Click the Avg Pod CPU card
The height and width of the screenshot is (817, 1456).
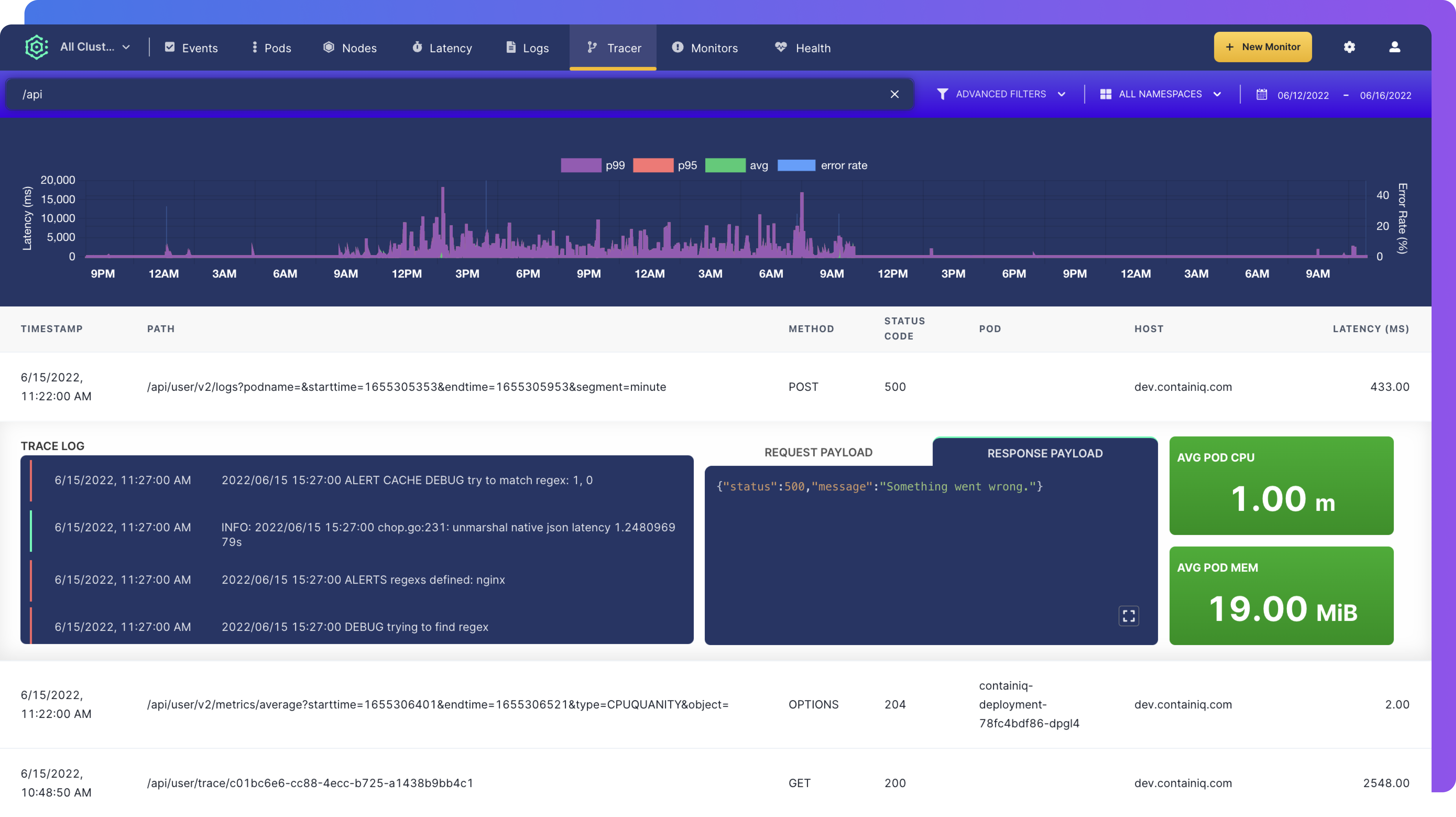pos(1281,486)
